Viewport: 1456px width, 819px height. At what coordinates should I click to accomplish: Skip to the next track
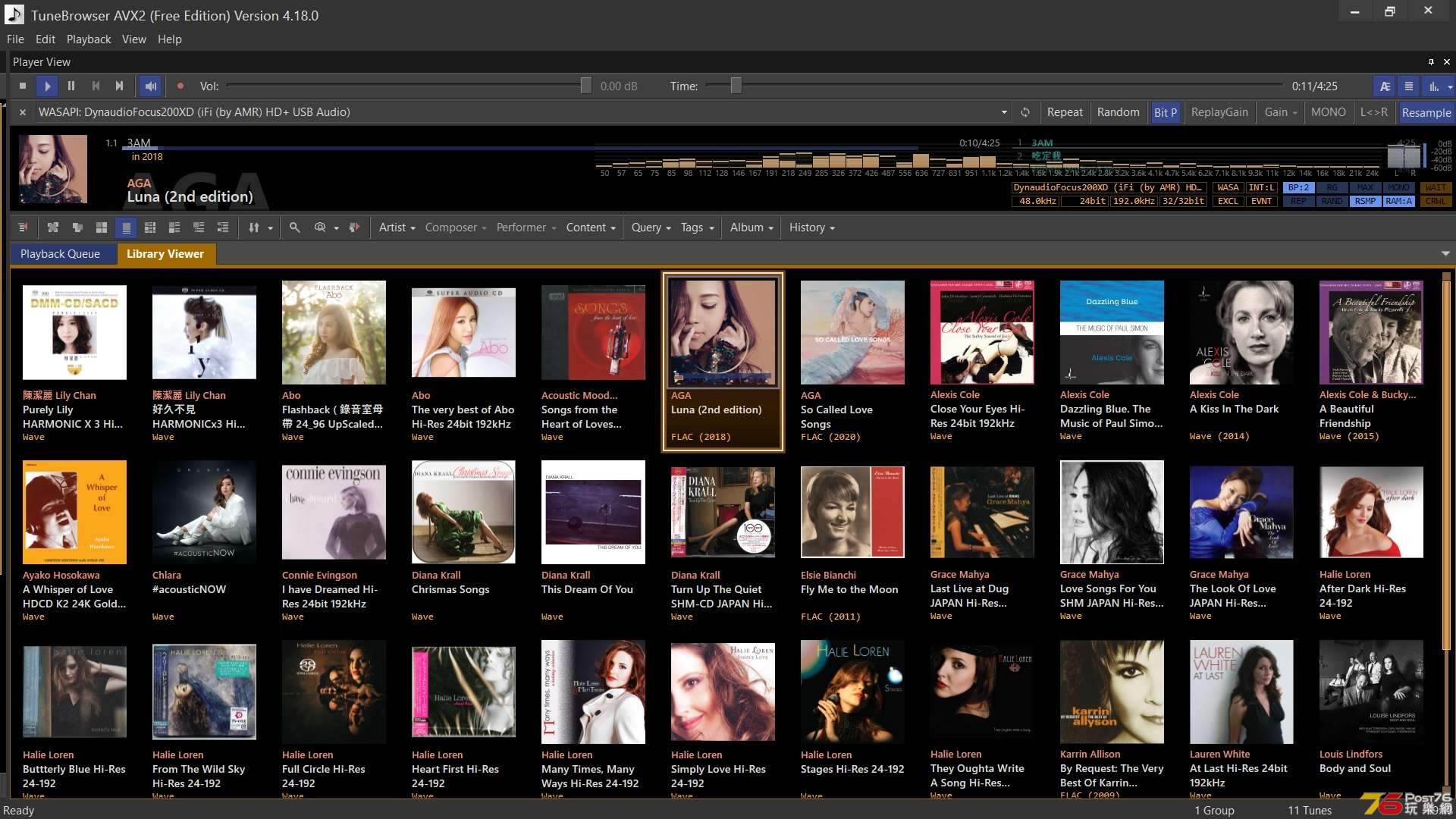[x=119, y=86]
